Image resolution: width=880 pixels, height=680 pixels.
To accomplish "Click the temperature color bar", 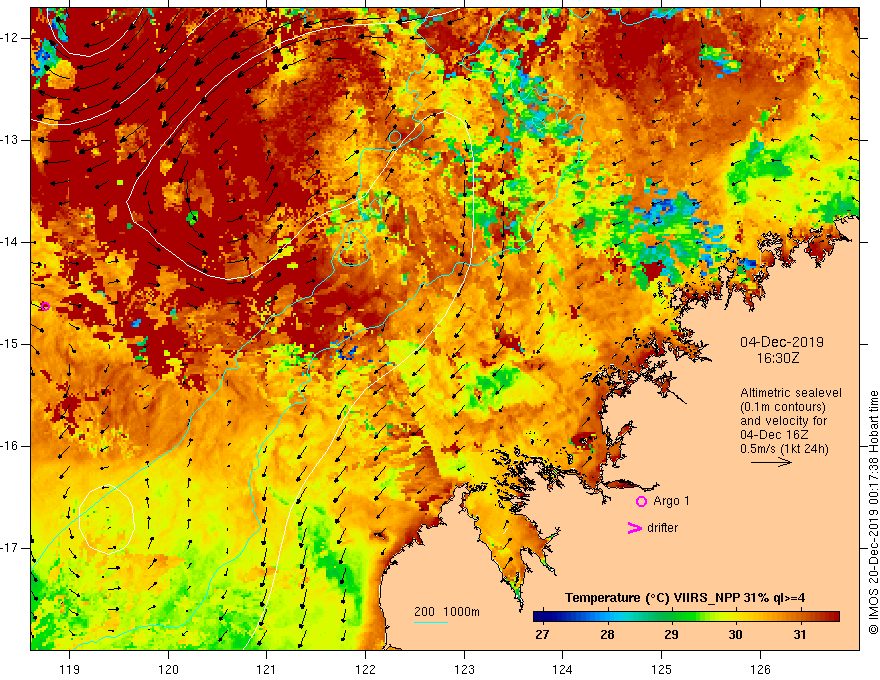I will pyautogui.click(x=686, y=617).
